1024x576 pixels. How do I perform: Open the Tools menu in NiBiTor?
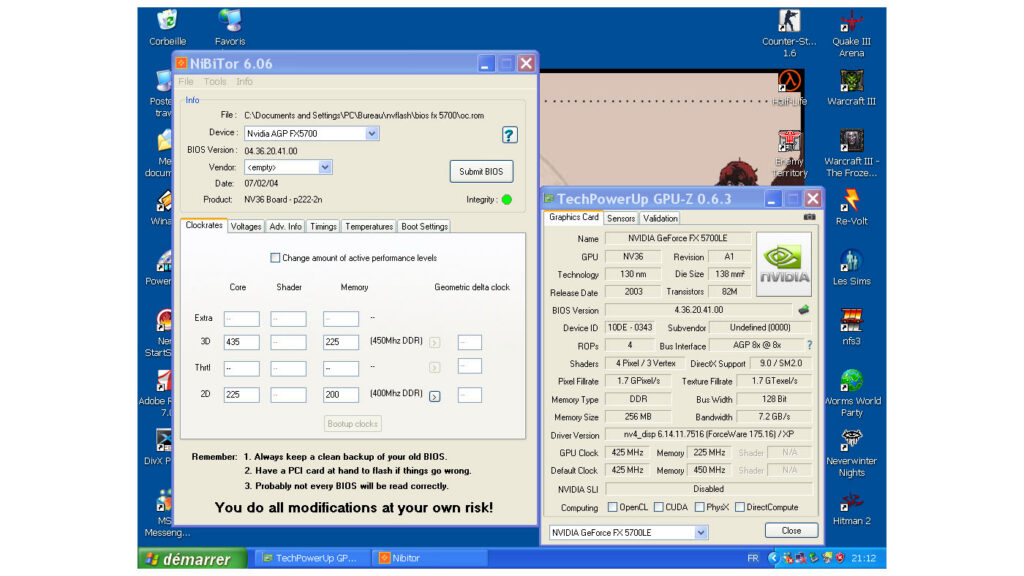214,82
